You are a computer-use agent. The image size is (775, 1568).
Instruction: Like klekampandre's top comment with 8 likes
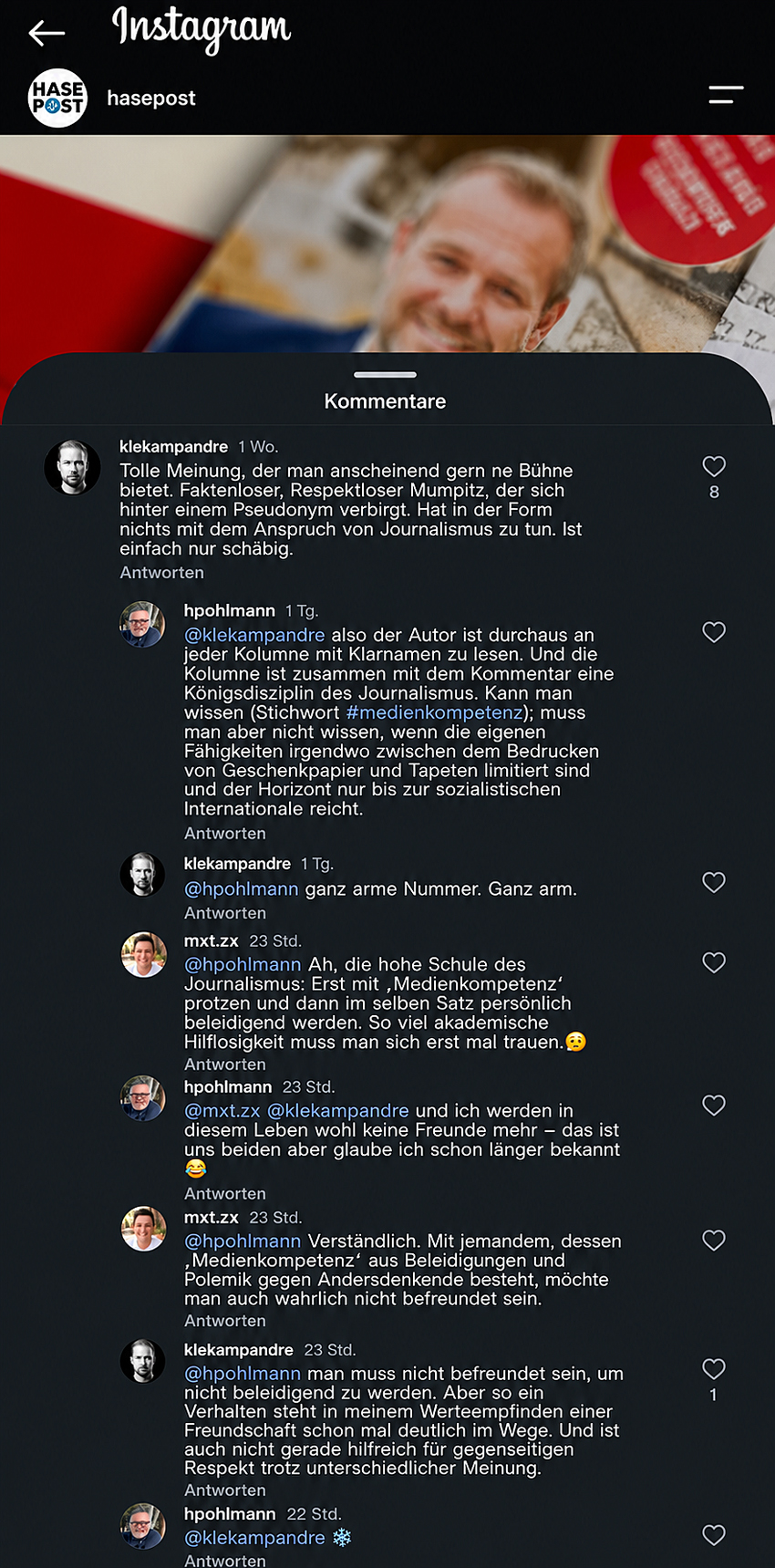tap(714, 467)
